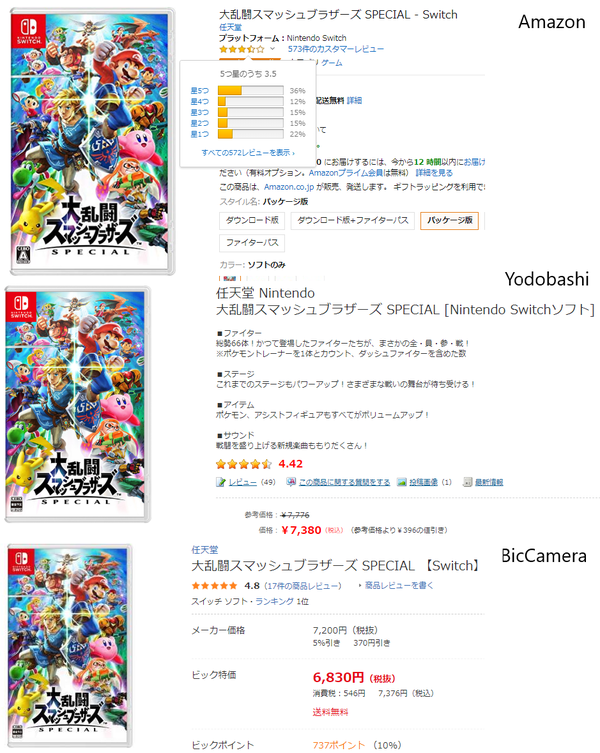Screen dimensions: 600x753
Task: Click the posted images picture icon
Action: pos(402,482)
